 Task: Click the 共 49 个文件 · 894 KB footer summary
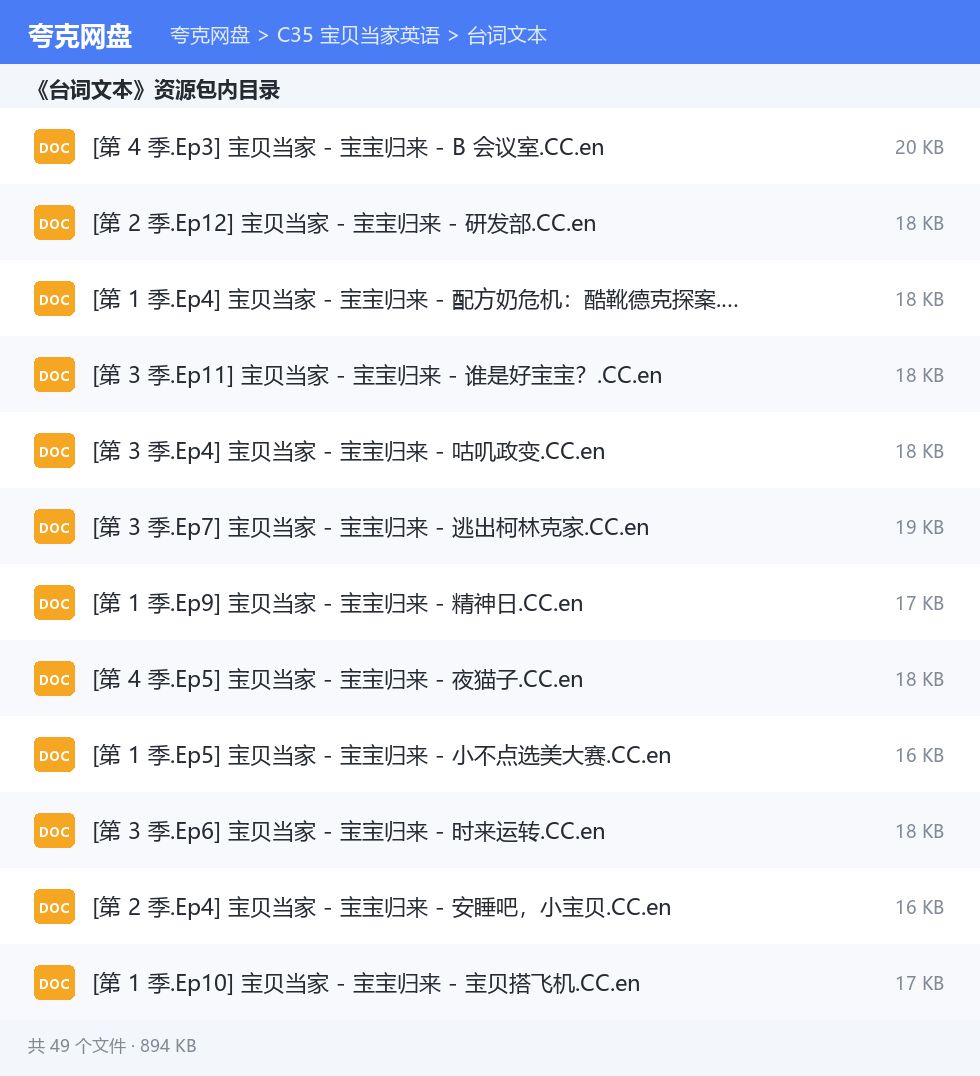pyautogui.click(x=112, y=1046)
